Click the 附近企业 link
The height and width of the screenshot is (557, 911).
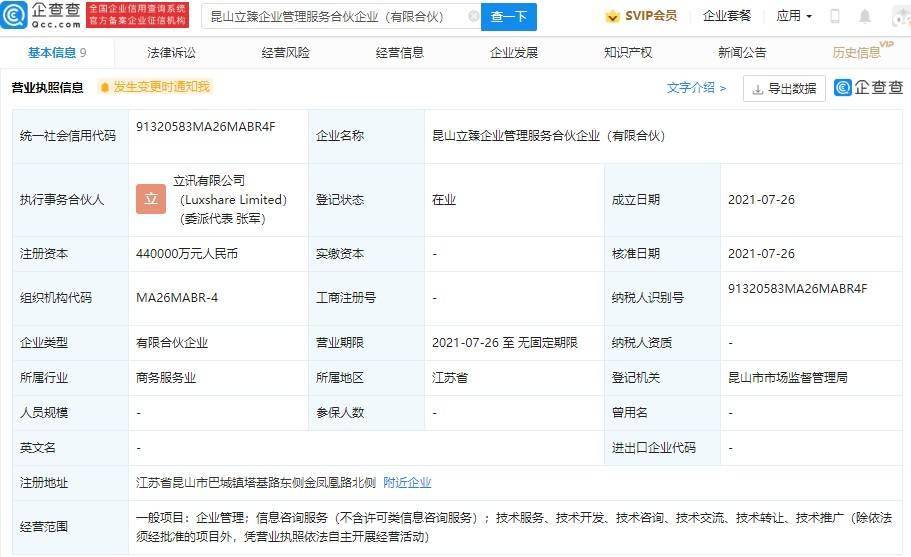[x=407, y=483]
